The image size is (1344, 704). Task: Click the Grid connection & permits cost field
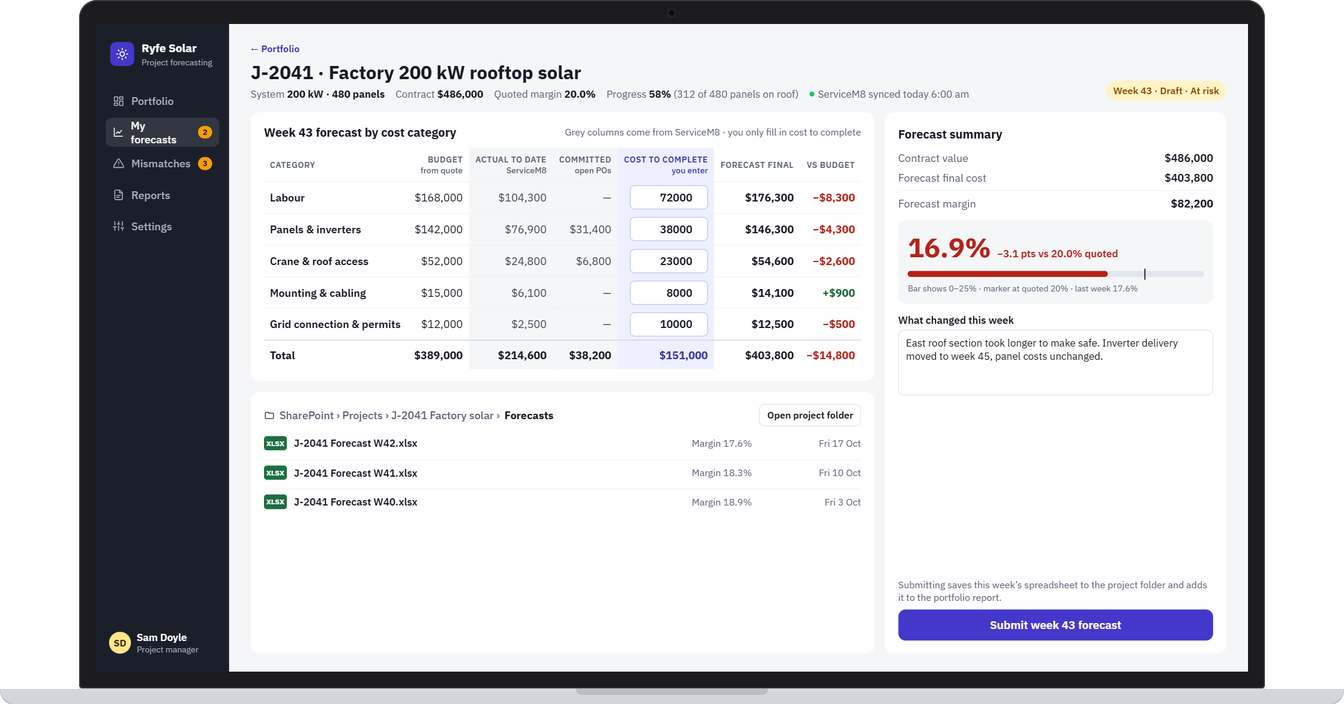click(x=668, y=324)
